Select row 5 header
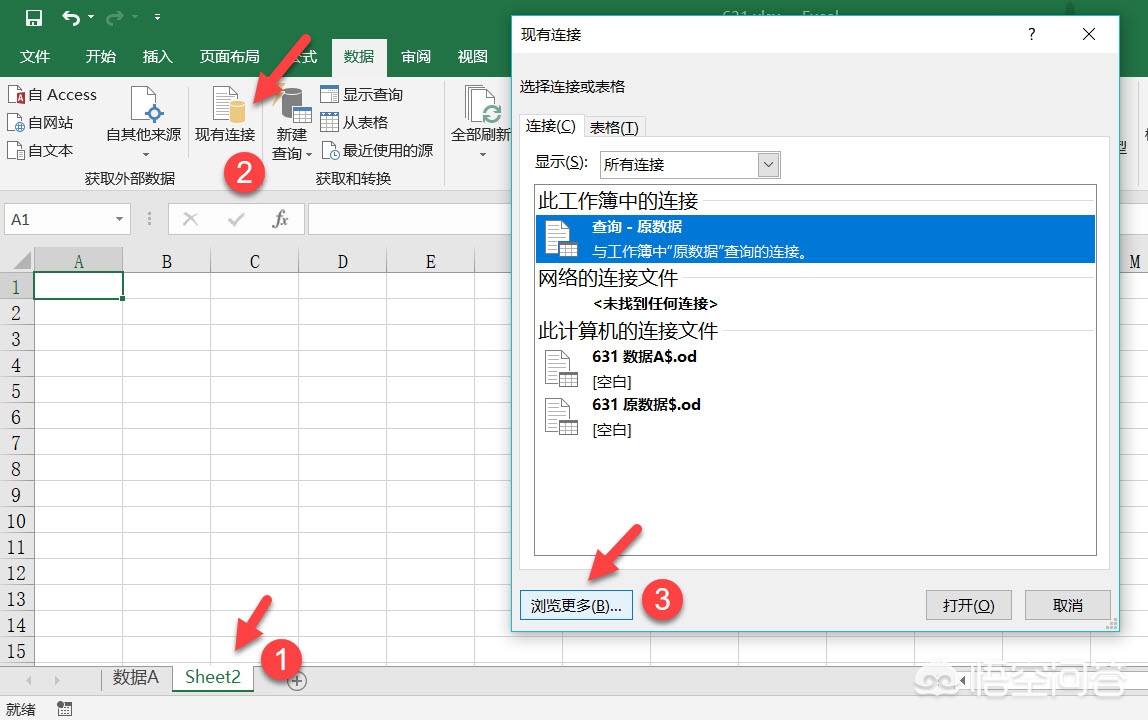The image size is (1148, 720). tap(16, 391)
